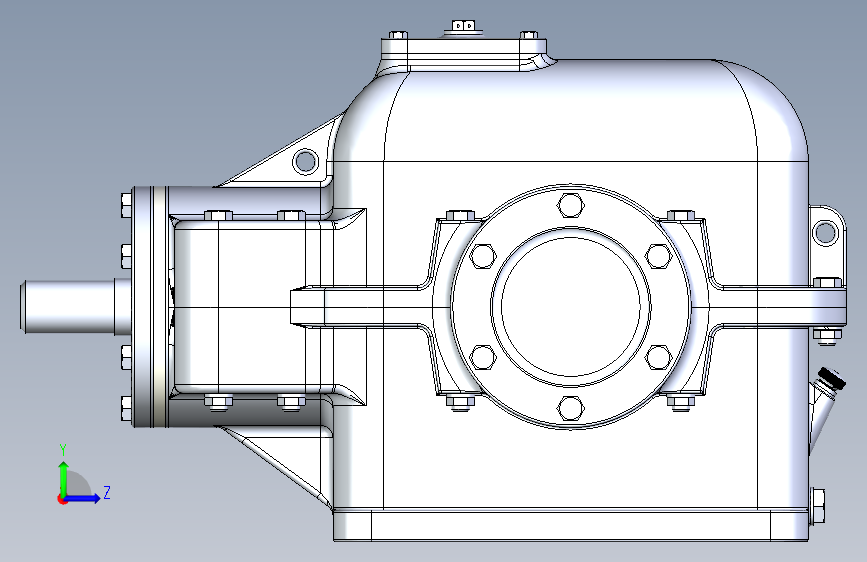Click the Y label on the triad
The height and width of the screenshot is (562, 867).
tap(64, 450)
